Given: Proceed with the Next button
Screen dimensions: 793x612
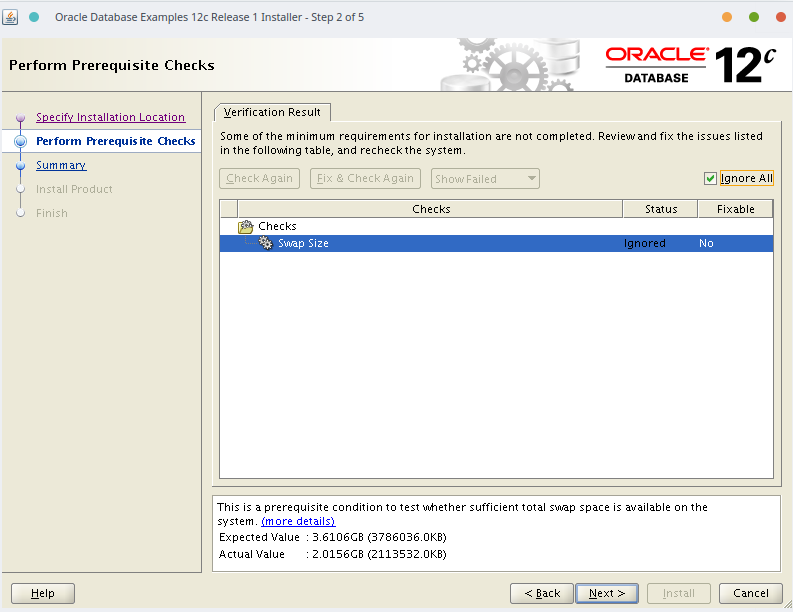Looking at the screenshot, I should click(x=607, y=593).
